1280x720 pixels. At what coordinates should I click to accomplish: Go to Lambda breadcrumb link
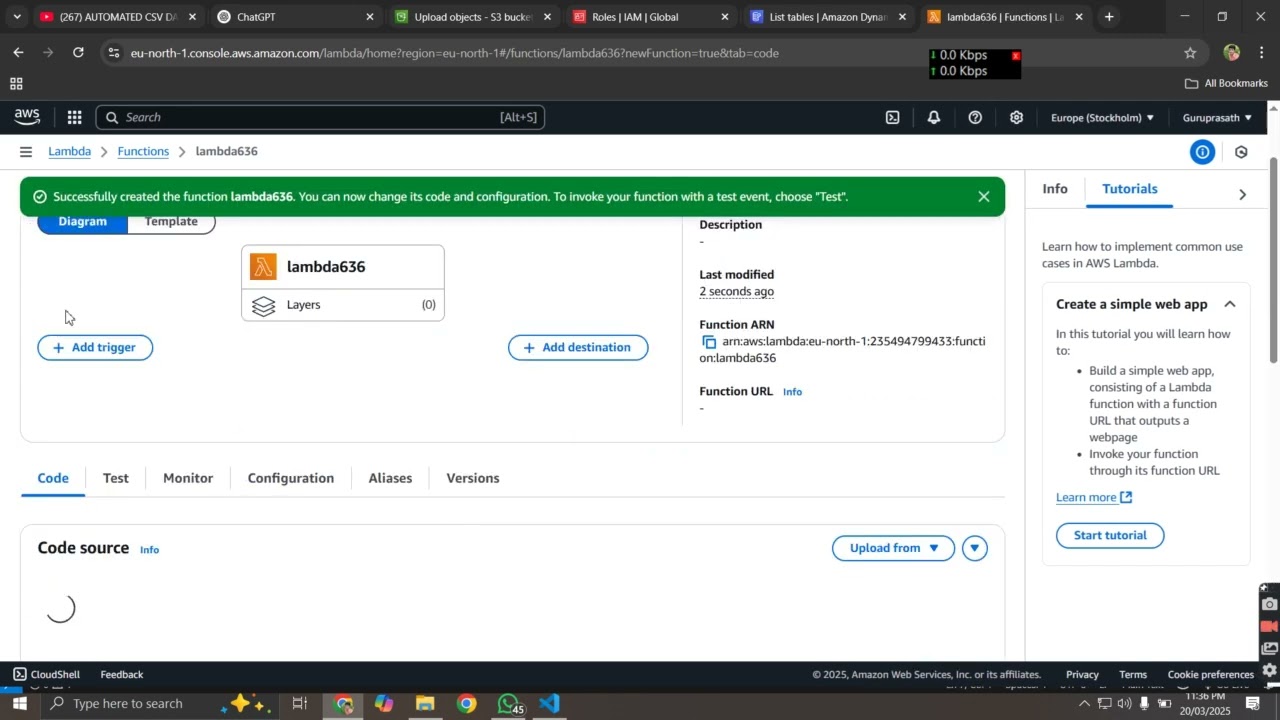coord(70,152)
